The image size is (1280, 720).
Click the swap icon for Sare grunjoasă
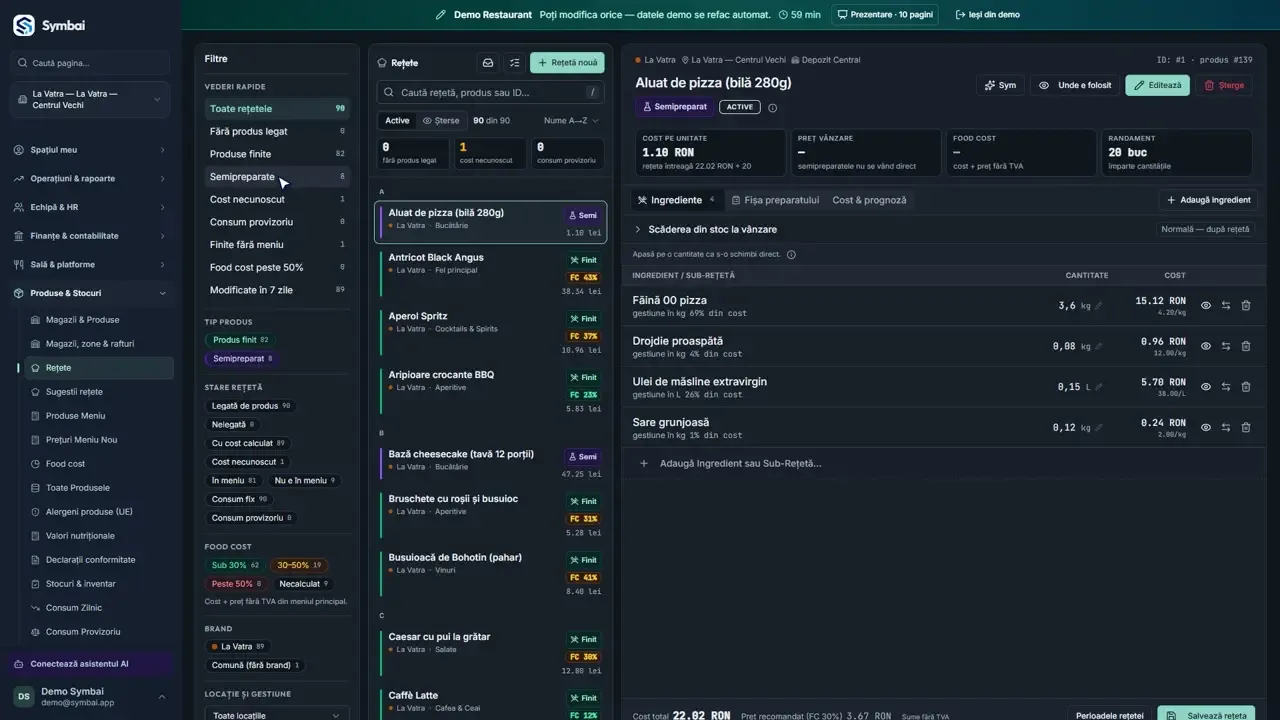click(1226, 428)
